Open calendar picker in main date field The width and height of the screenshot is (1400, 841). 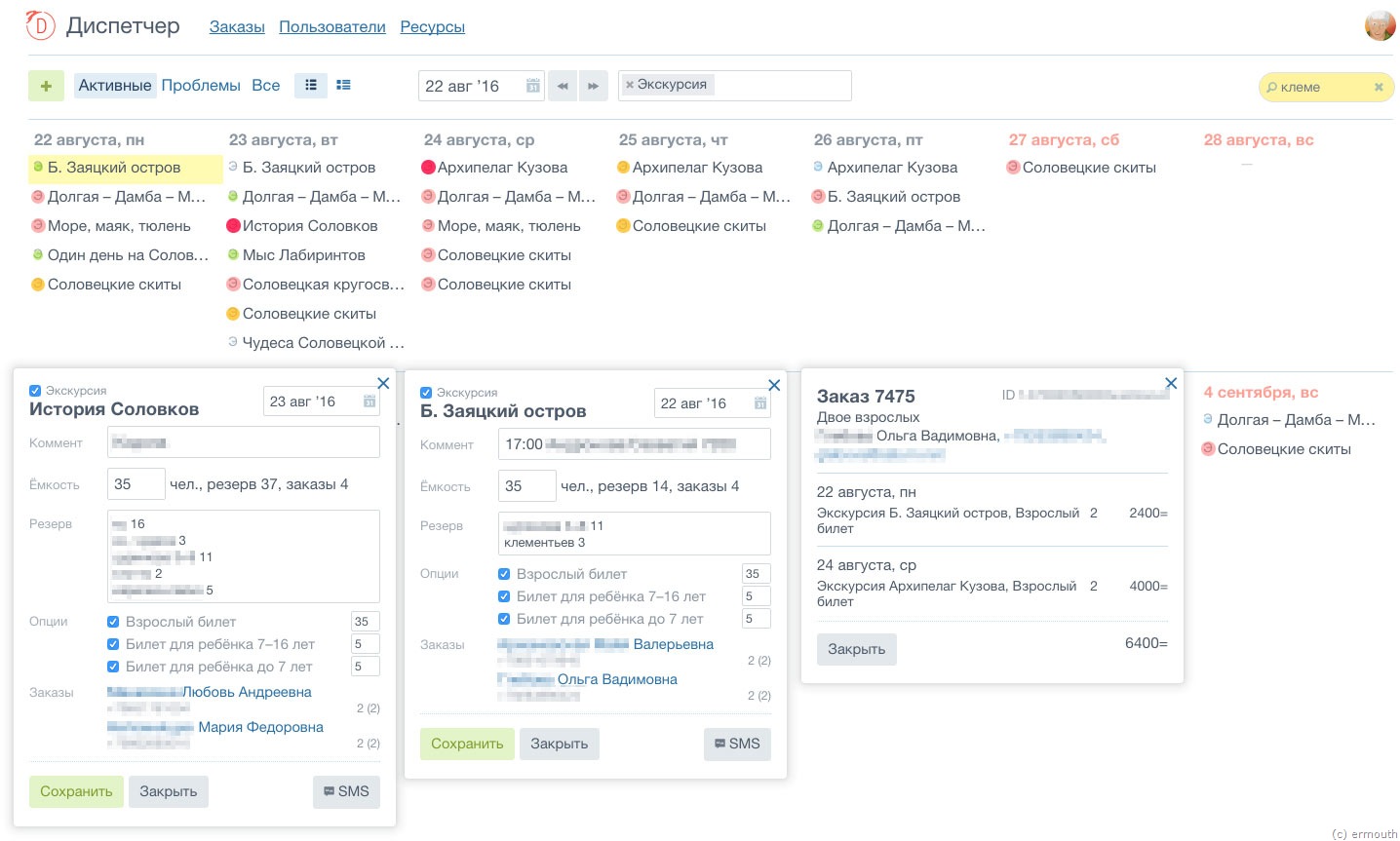click(532, 86)
